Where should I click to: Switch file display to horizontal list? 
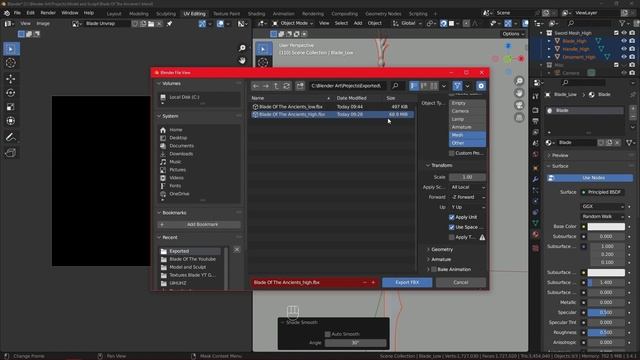click(x=424, y=86)
